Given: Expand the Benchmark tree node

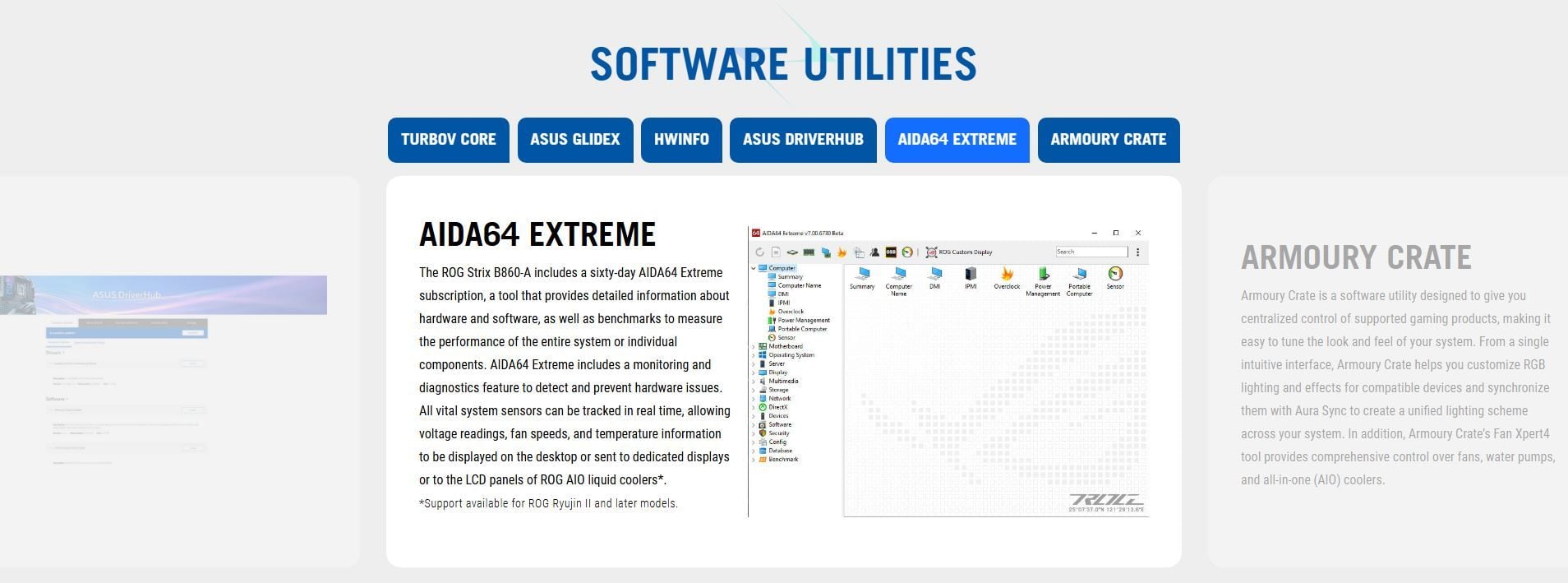Looking at the screenshot, I should click(x=754, y=460).
